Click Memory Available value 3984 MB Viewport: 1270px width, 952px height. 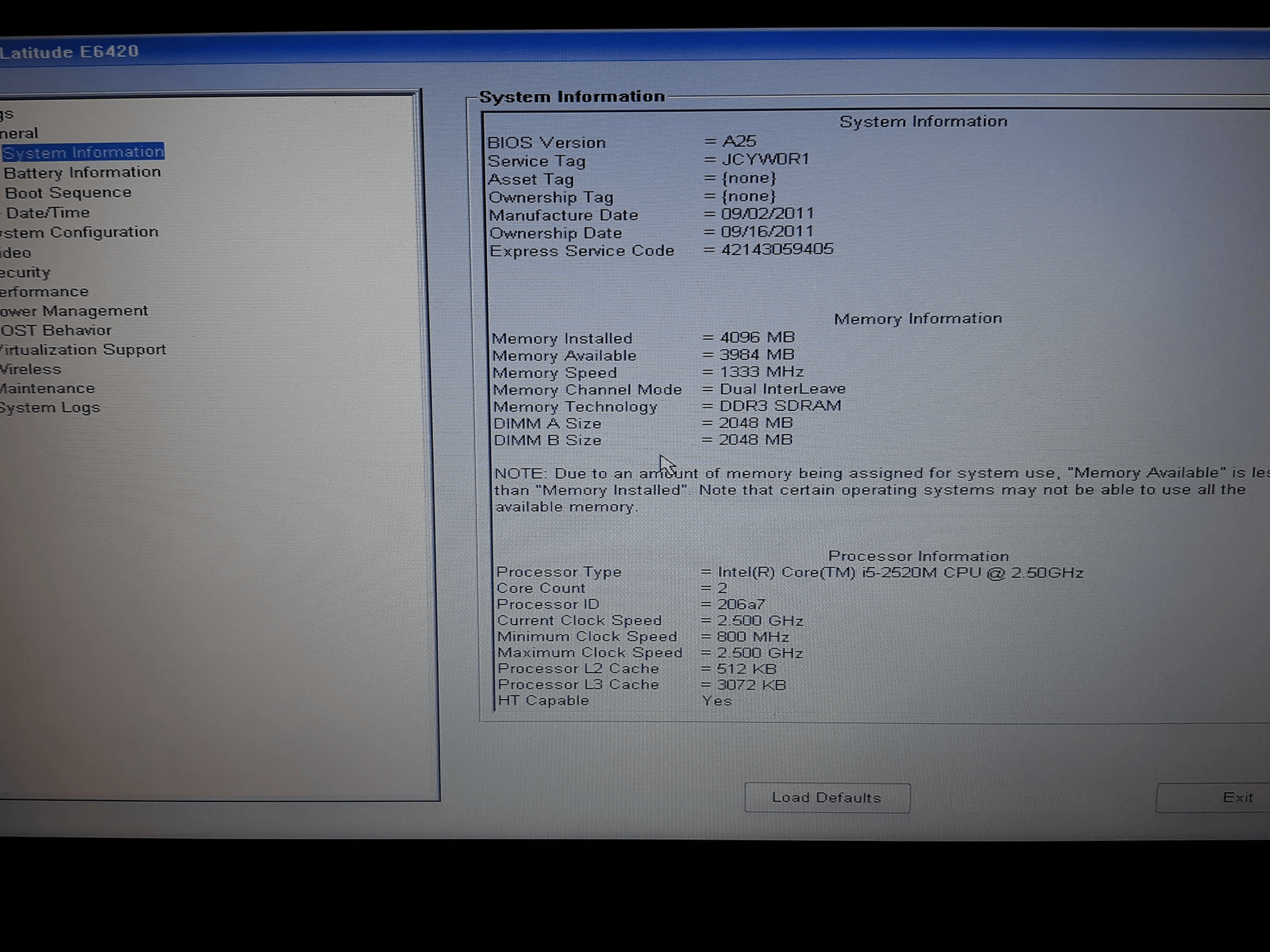coord(757,355)
